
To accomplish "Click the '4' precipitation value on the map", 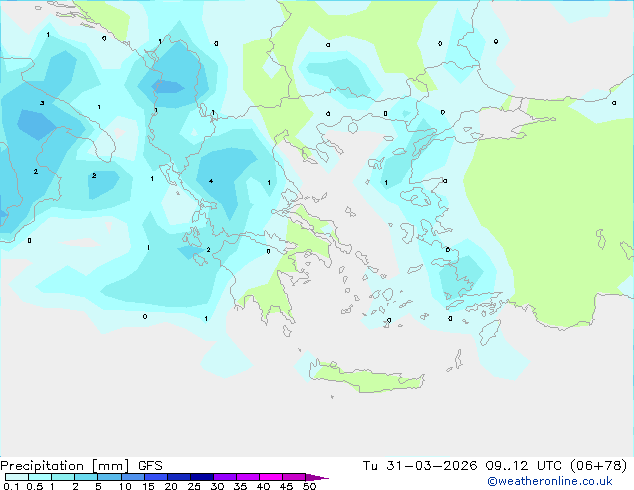I will (x=211, y=181).
